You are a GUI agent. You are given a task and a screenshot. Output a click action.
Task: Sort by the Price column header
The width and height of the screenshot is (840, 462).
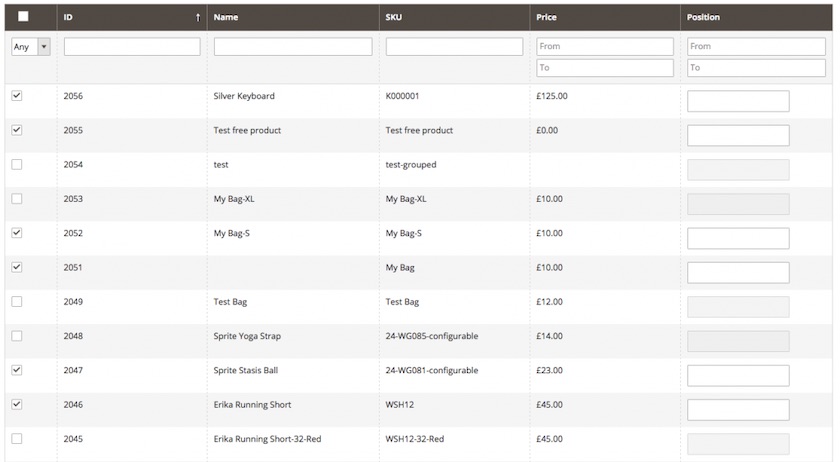point(546,17)
